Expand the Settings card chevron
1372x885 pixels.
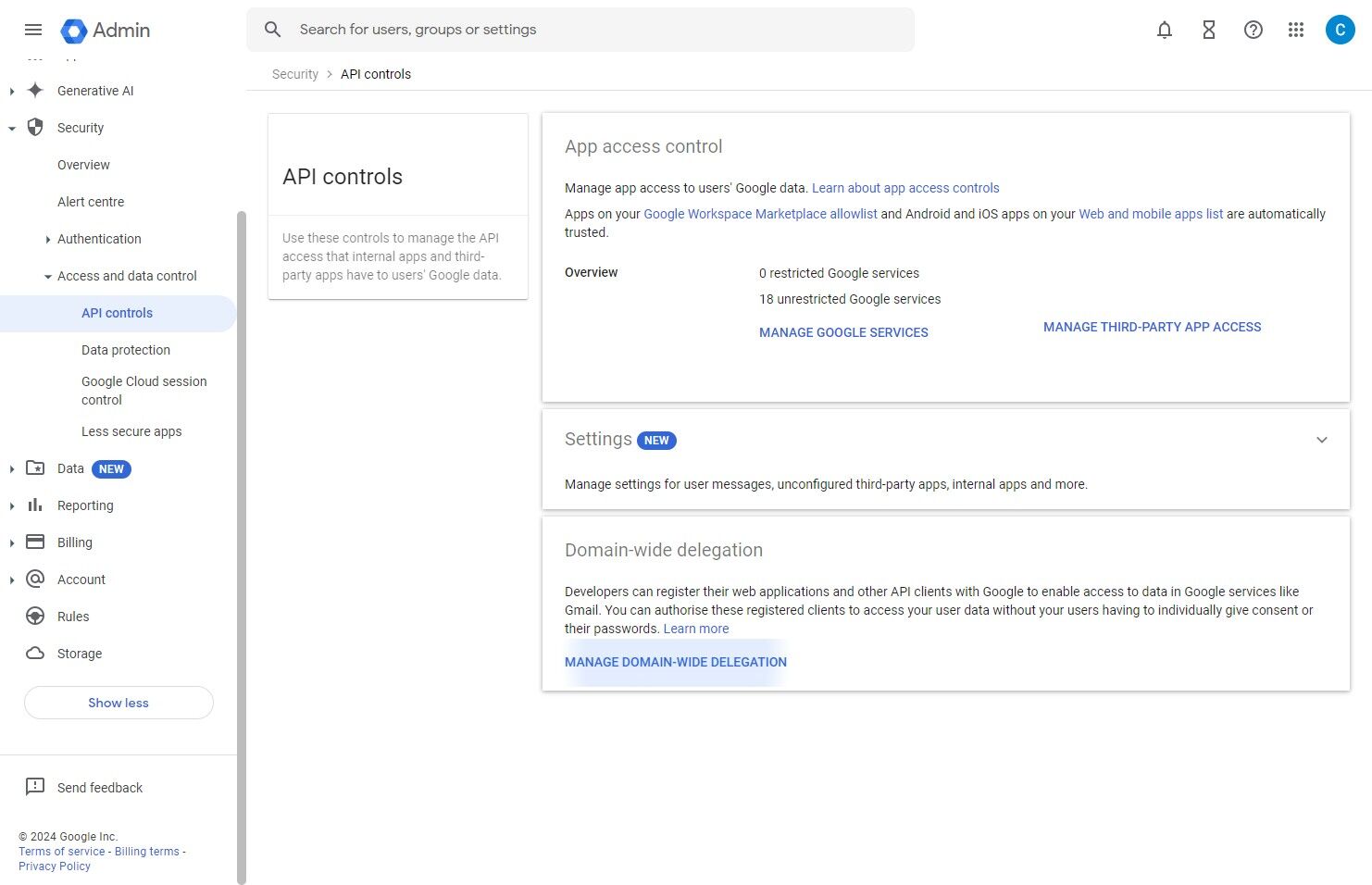coord(1322,440)
